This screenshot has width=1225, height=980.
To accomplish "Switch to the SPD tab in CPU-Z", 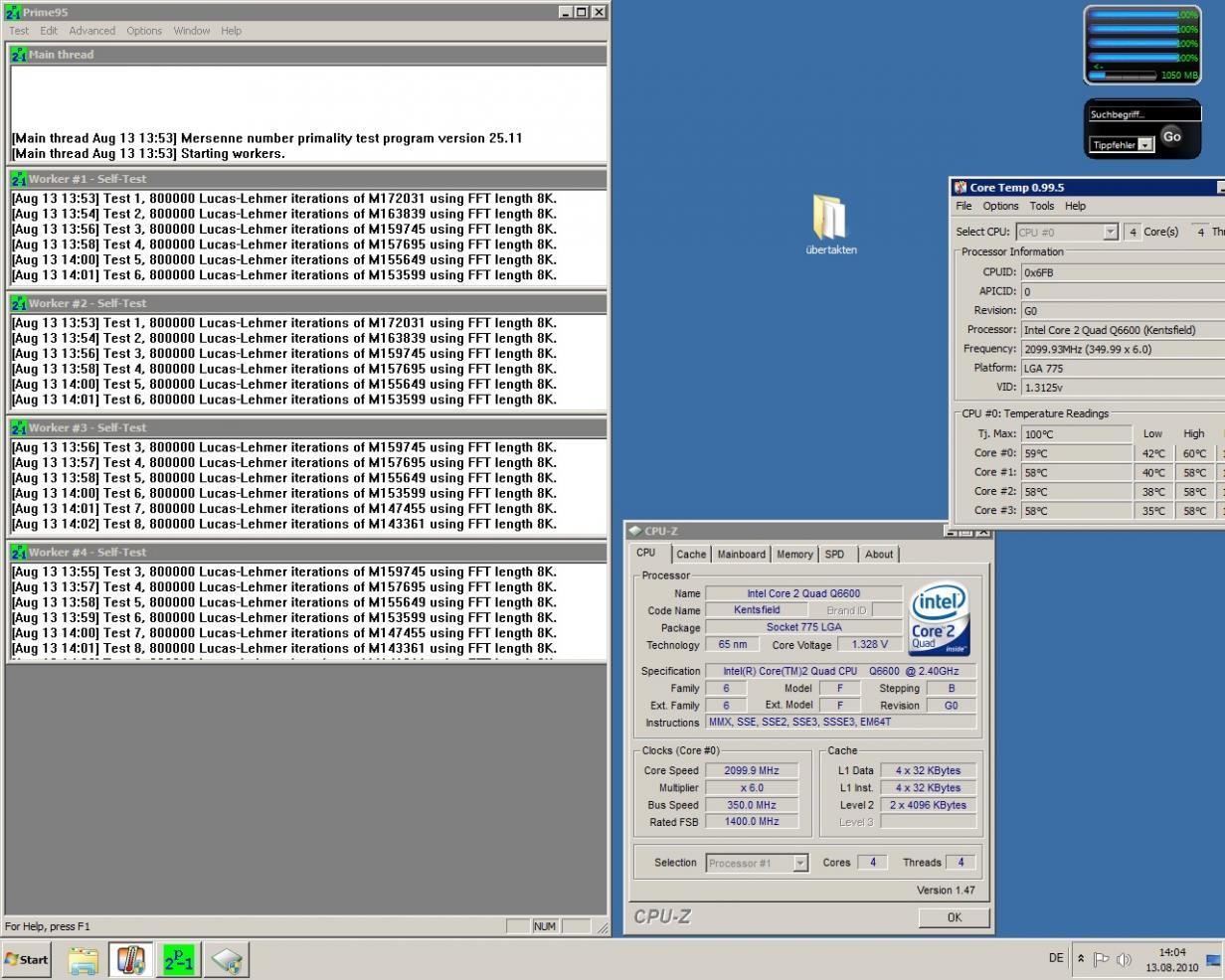I will [x=834, y=555].
